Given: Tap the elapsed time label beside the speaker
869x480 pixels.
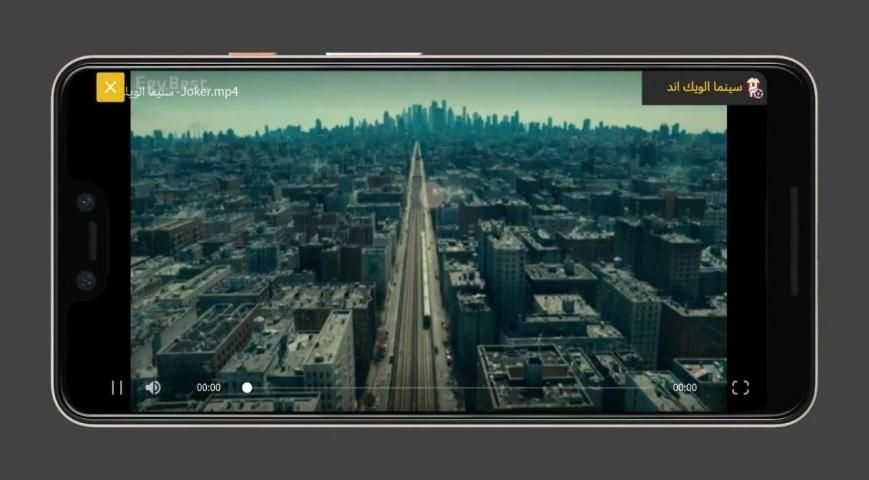Looking at the screenshot, I should (x=209, y=388).
